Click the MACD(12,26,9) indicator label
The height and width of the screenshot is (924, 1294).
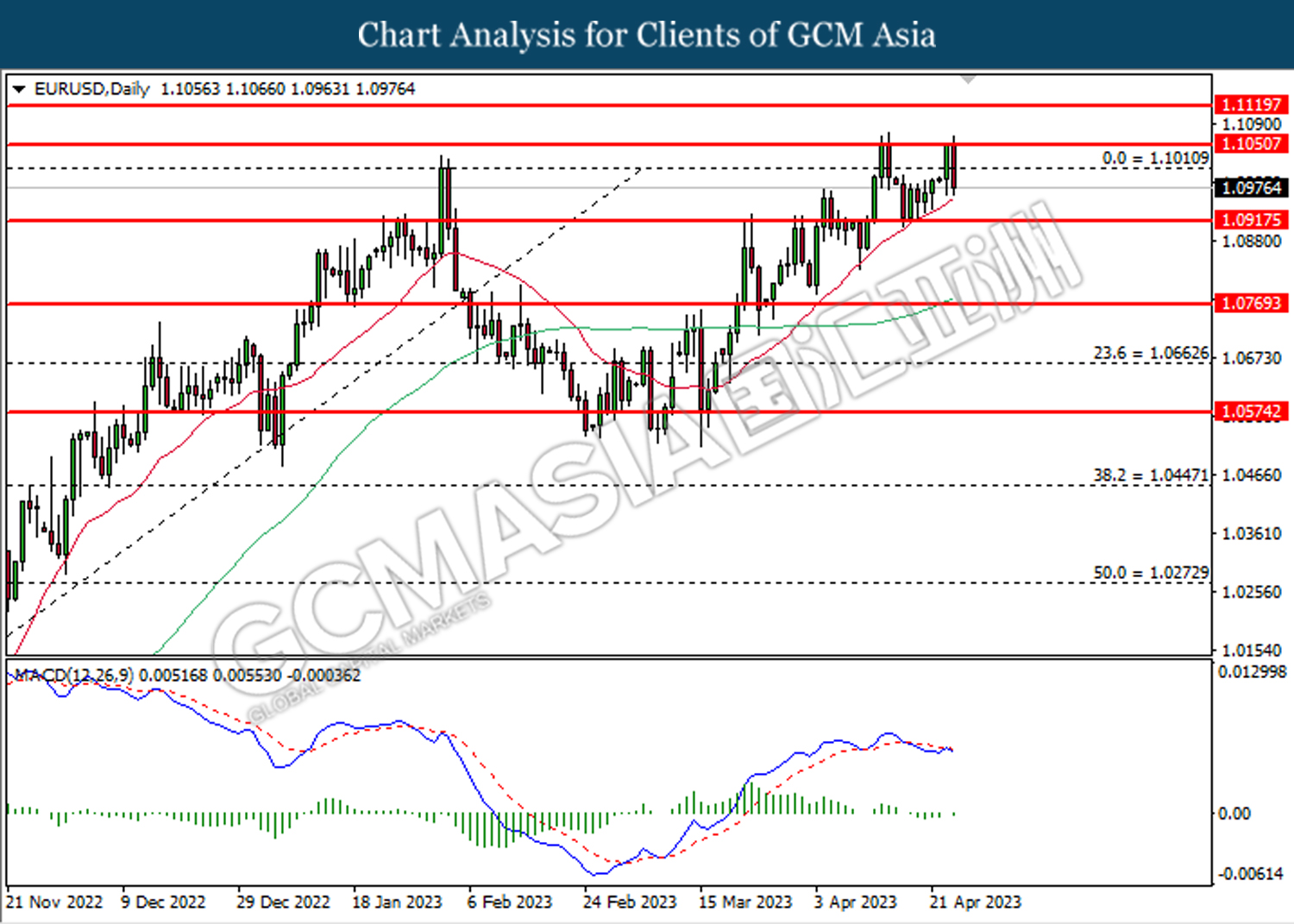tap(74, 676)
